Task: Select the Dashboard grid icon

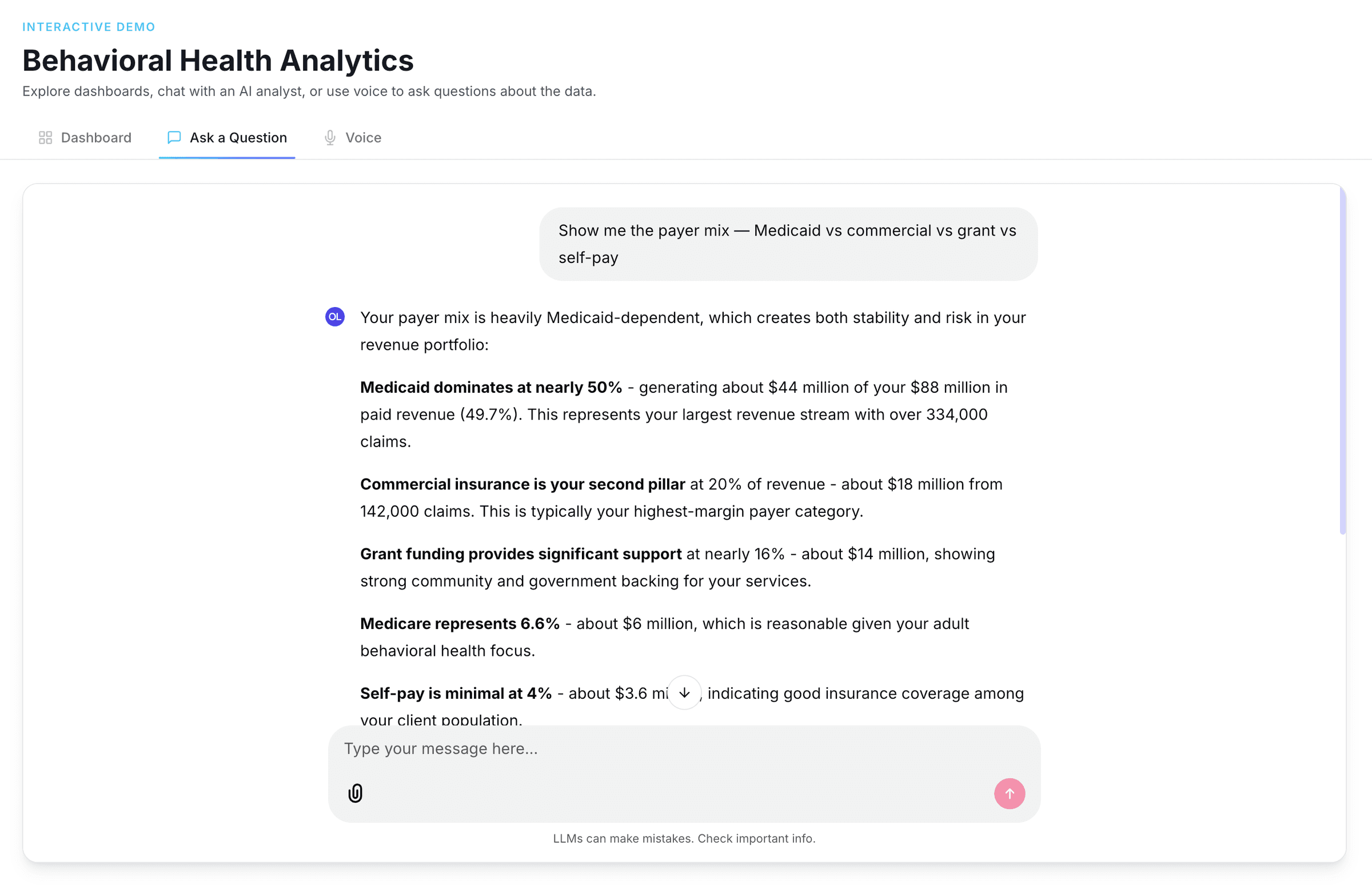Action: click(46, 137)
